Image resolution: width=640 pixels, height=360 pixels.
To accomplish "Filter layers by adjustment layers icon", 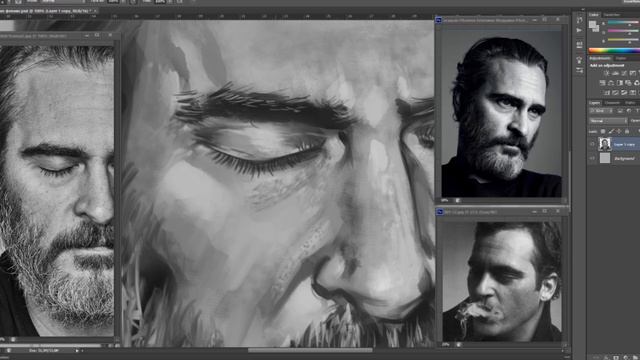I will coord(629,111).
